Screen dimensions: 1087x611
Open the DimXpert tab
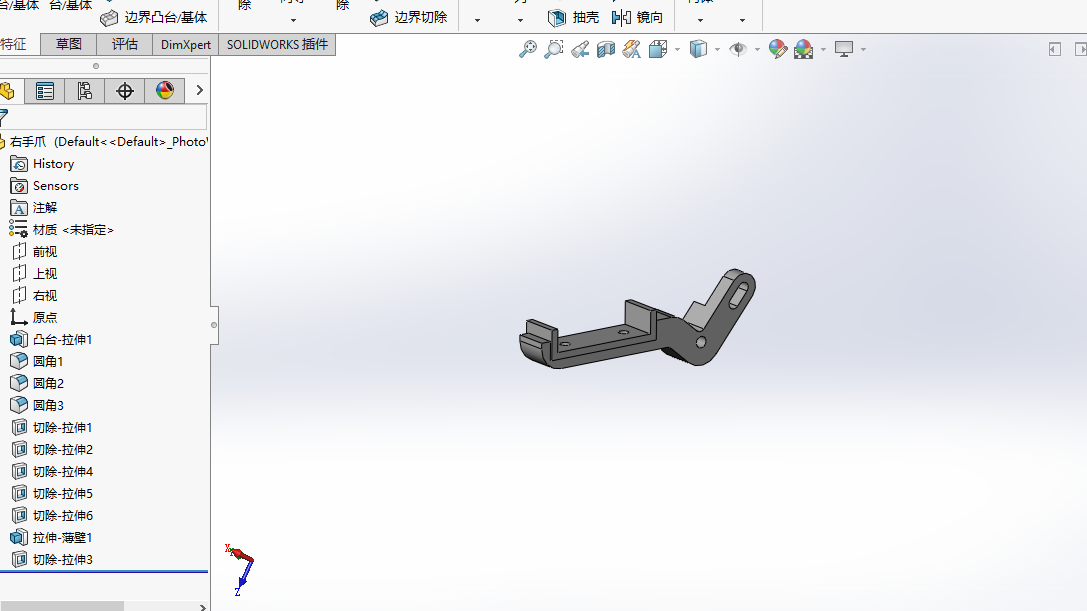[186, 44]
